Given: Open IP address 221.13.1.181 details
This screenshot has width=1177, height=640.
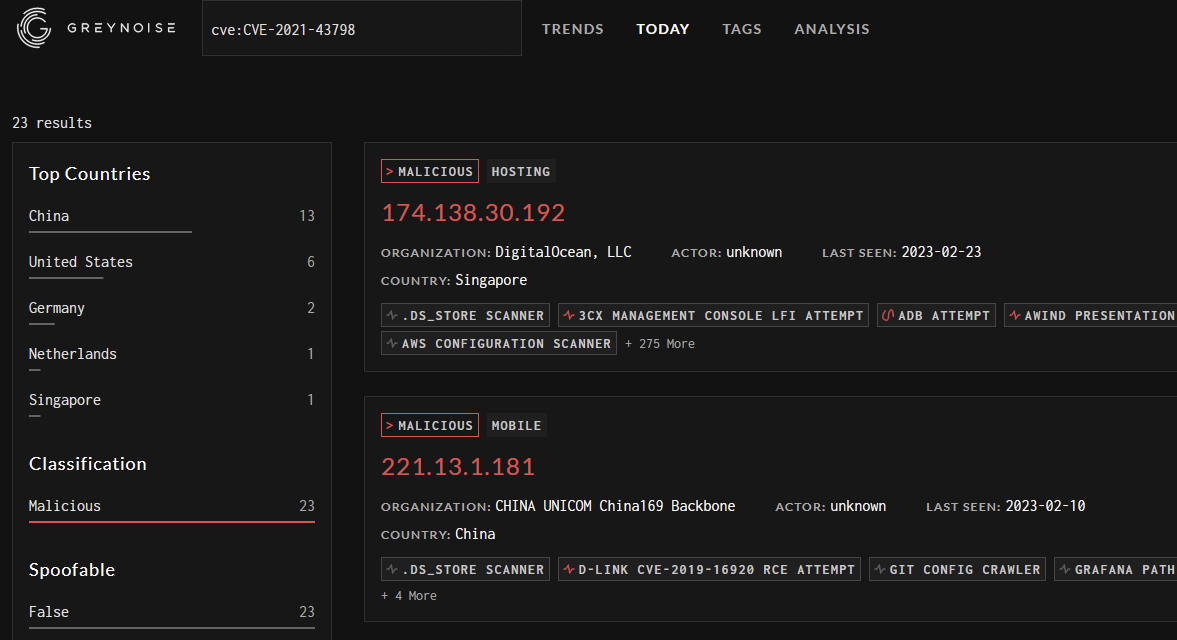Looking at the screenshot, I should [458, 467].
